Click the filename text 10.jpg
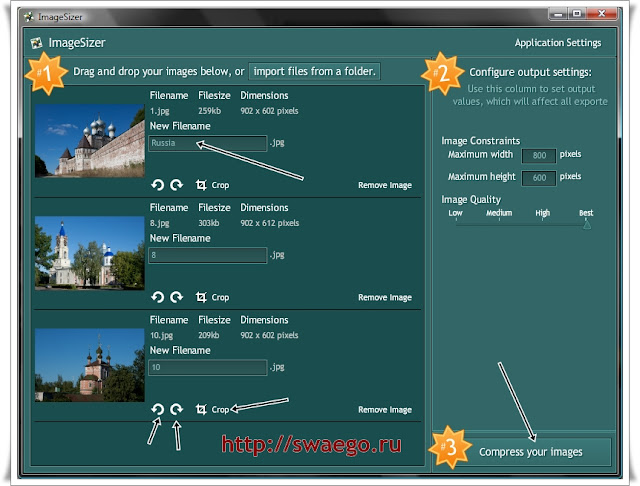This screenshot has height=486, width=640. pyautogui.click(x=162, y=335)
